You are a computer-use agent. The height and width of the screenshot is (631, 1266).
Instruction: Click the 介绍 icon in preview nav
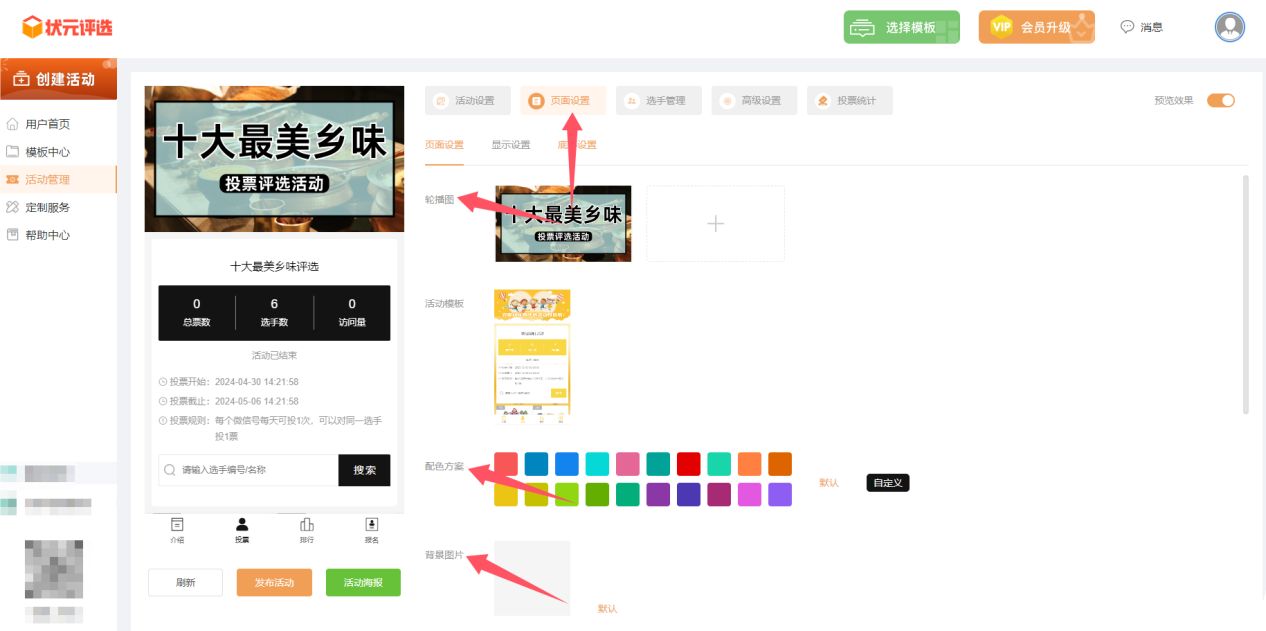click(x=177, y=525)
